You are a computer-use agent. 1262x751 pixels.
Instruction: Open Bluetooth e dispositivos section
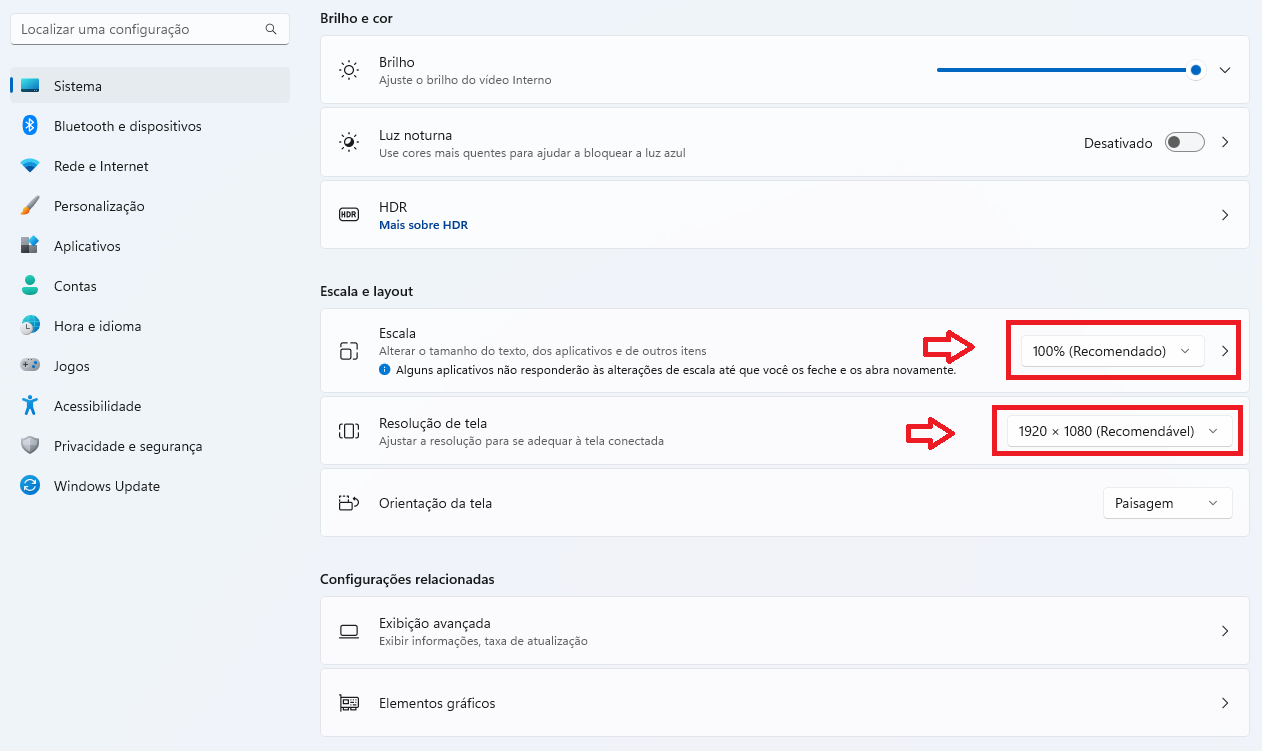tap(150, 126)
